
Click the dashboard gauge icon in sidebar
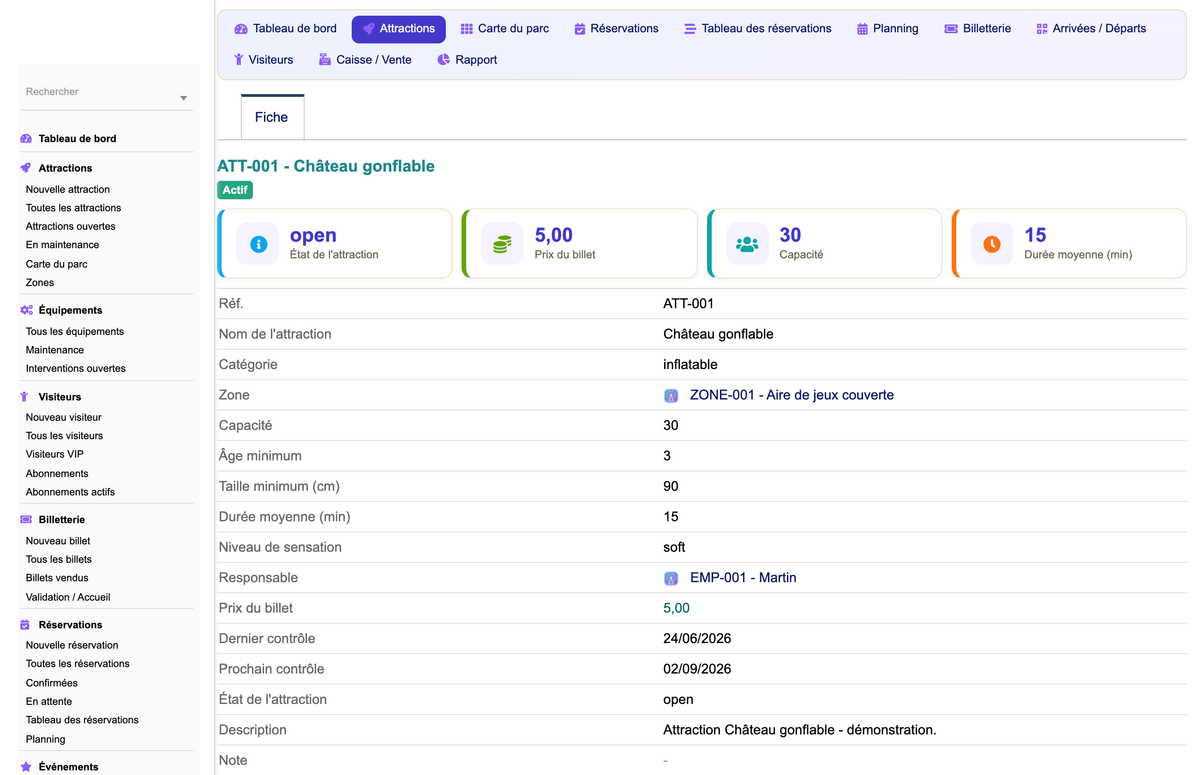pyautogui.click(x=26, y=139)
